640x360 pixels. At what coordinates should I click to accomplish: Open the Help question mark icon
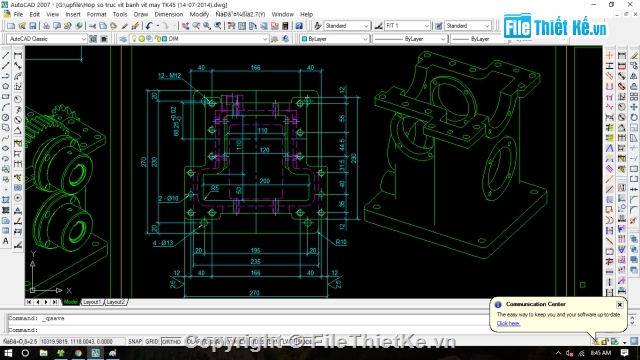click(x=299, y=26)
